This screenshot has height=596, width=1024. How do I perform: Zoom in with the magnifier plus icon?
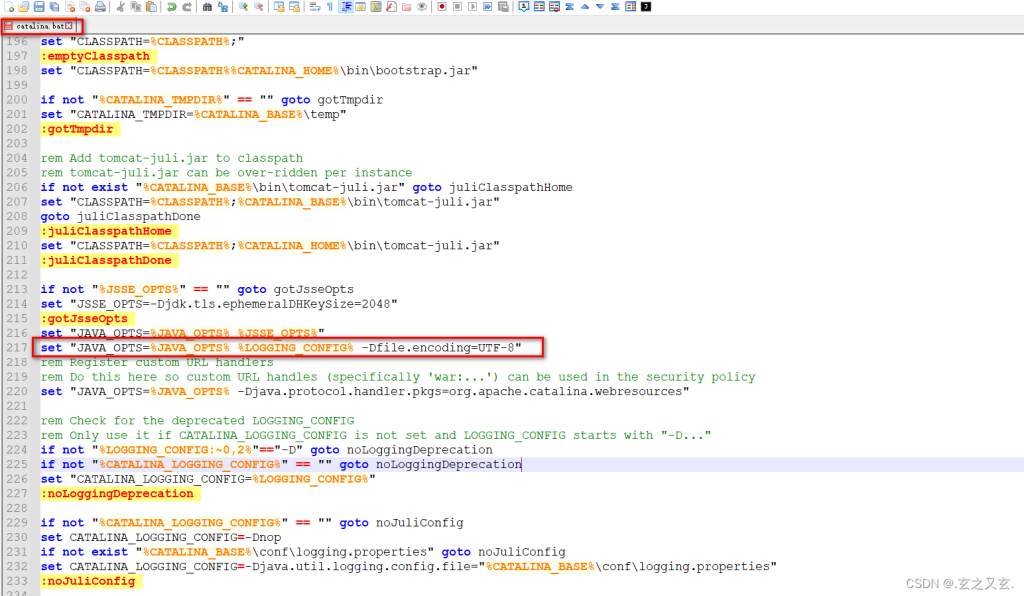pyautogui.click(x=243, y=7)
